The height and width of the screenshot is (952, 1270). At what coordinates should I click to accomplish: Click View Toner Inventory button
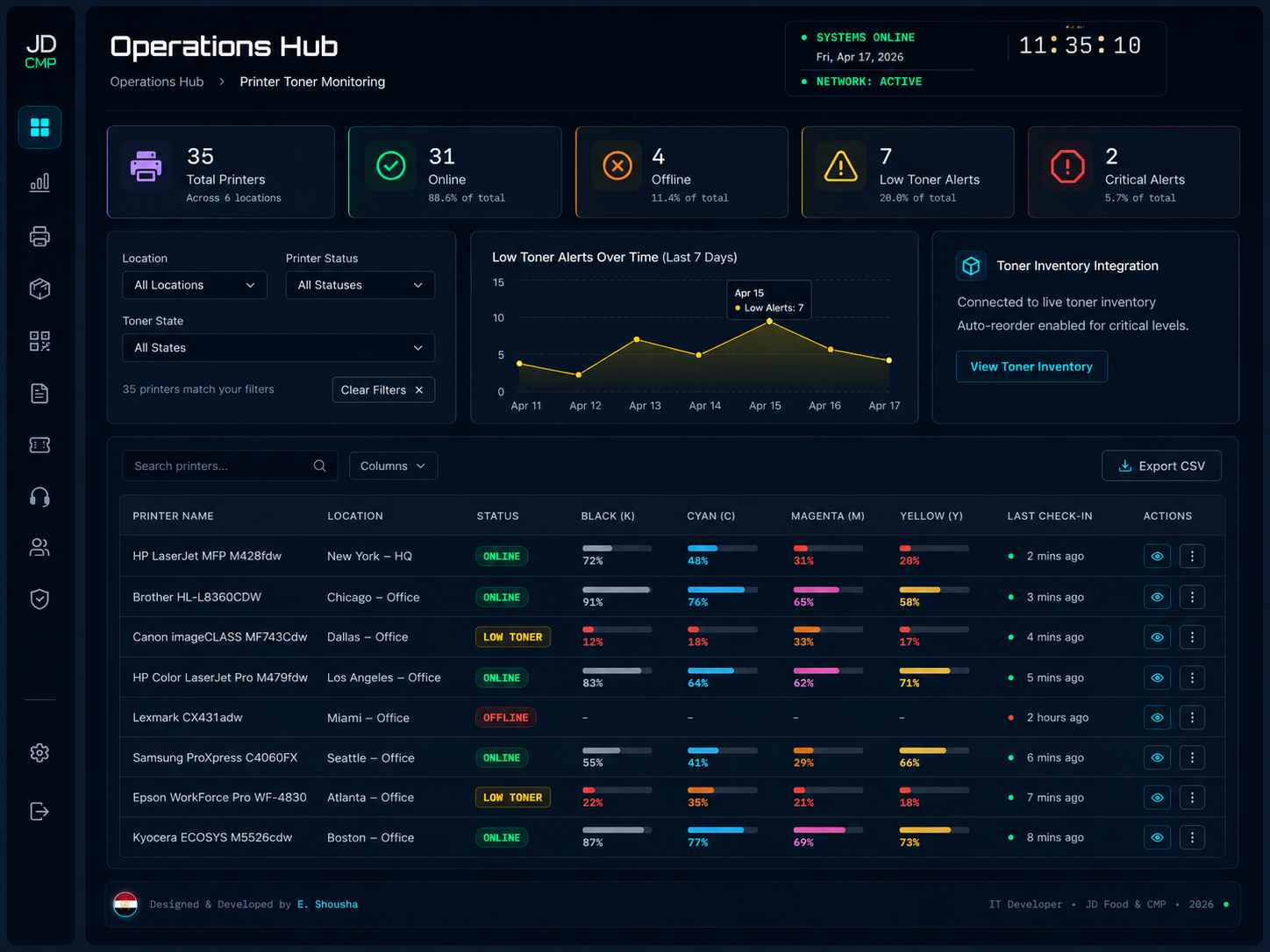point(1031,366)
